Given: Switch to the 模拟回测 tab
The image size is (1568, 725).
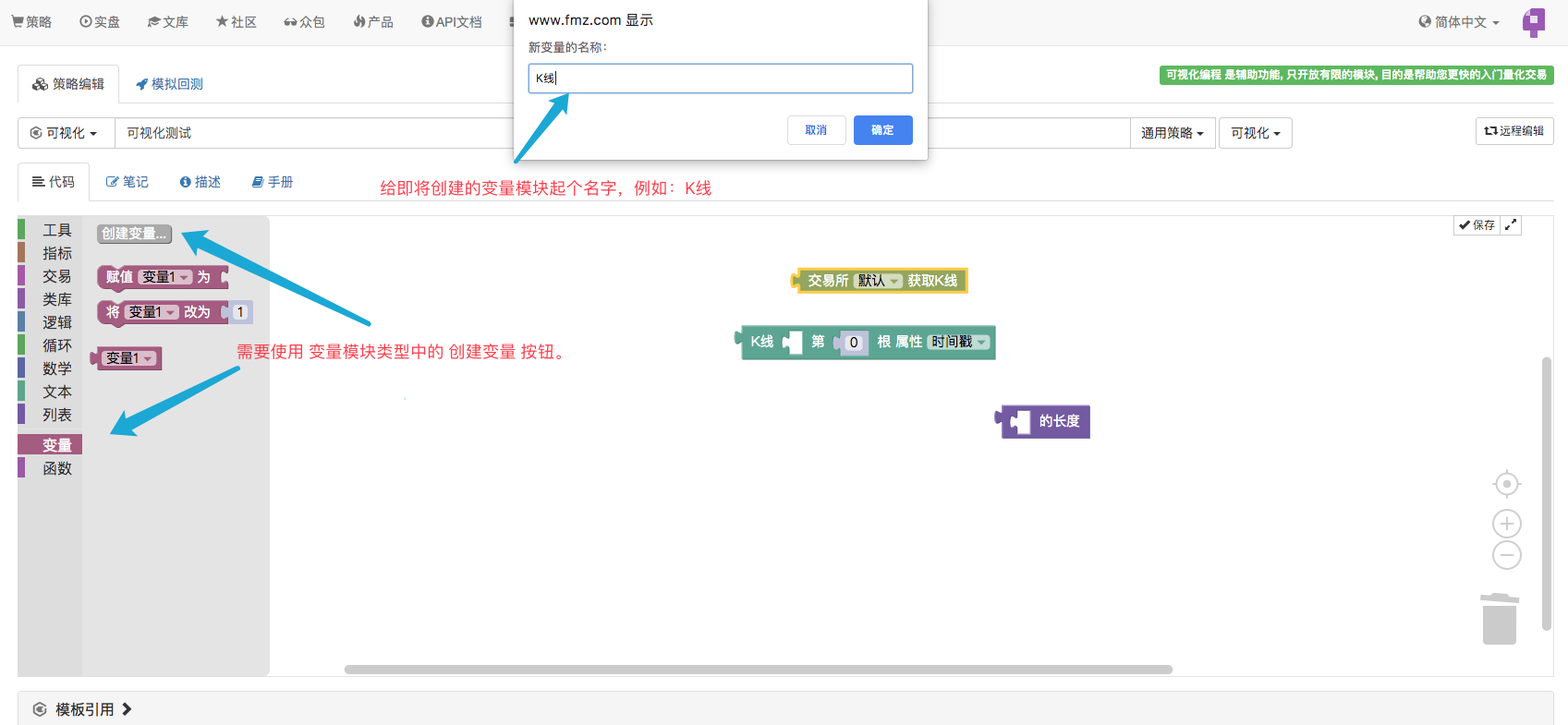Looking at the screenshot, I should point(169,84).
